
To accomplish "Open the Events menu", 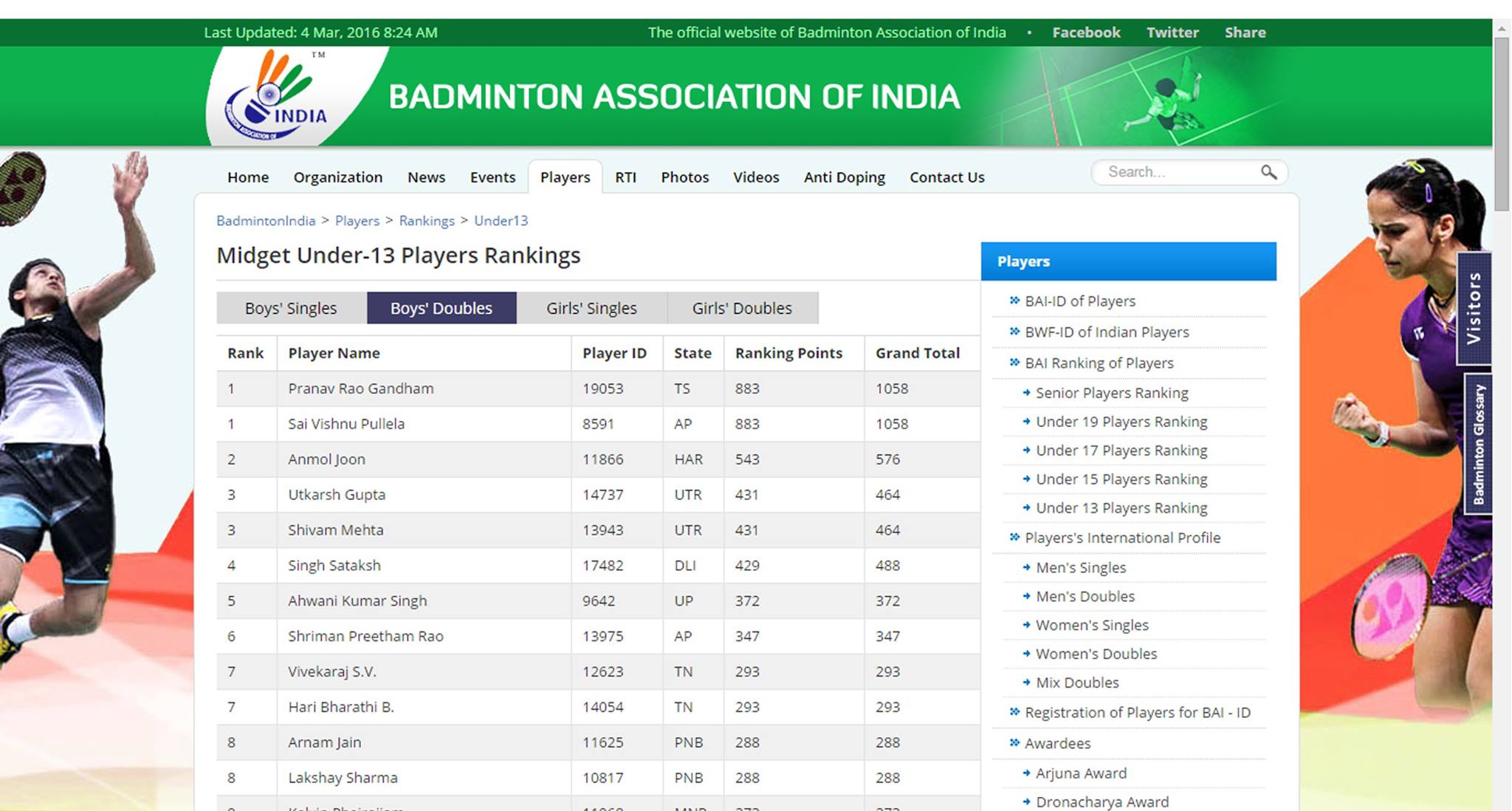I will point(493,177).
